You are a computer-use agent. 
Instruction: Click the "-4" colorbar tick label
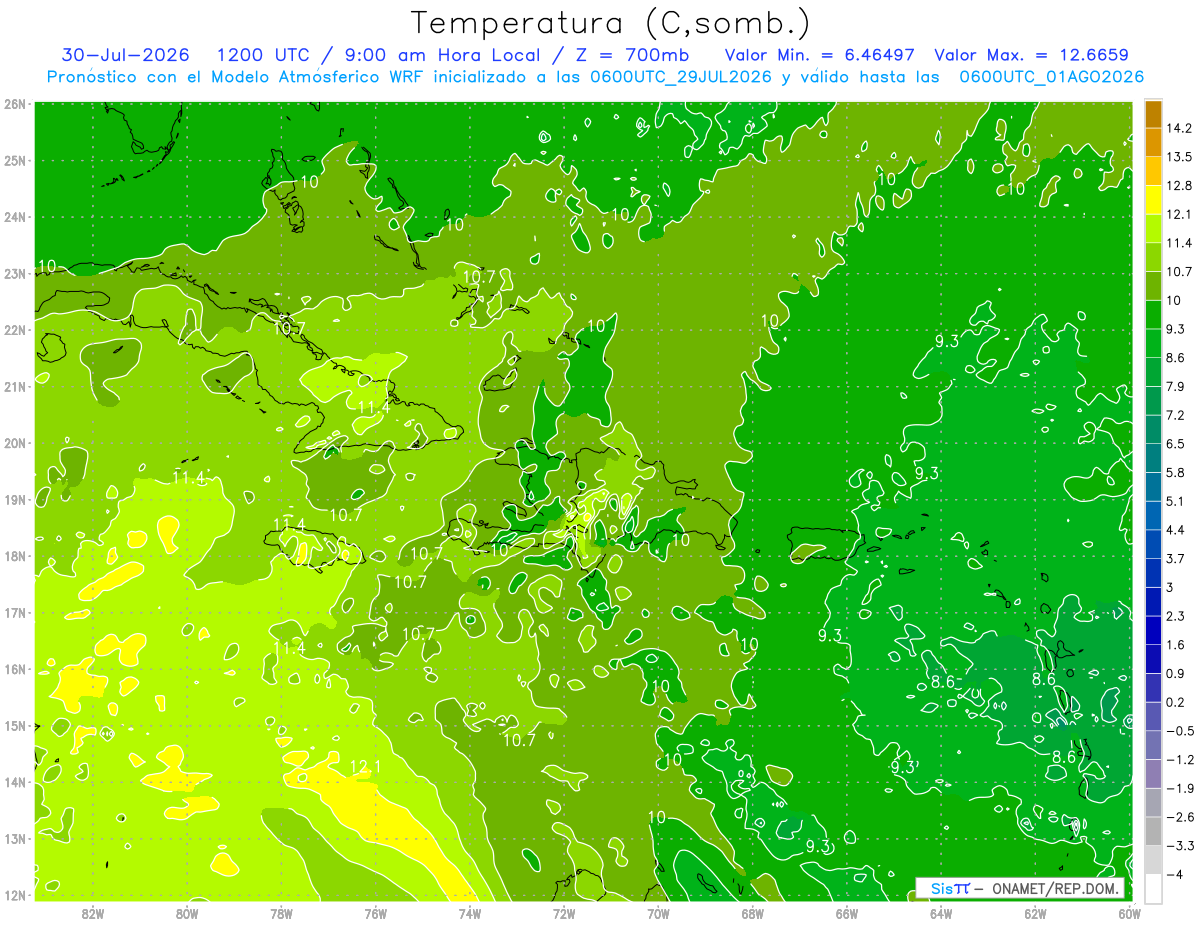coord(1176,874)
